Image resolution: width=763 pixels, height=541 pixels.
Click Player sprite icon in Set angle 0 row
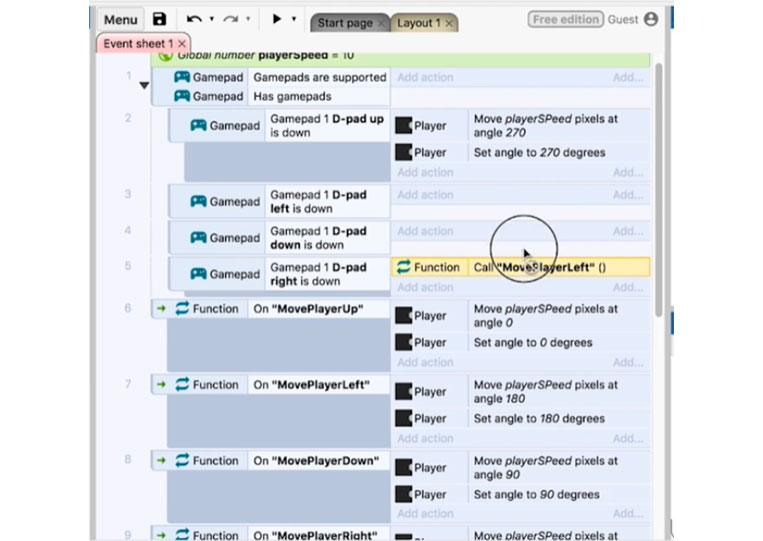pyautogui.click(x=403, y=343)
